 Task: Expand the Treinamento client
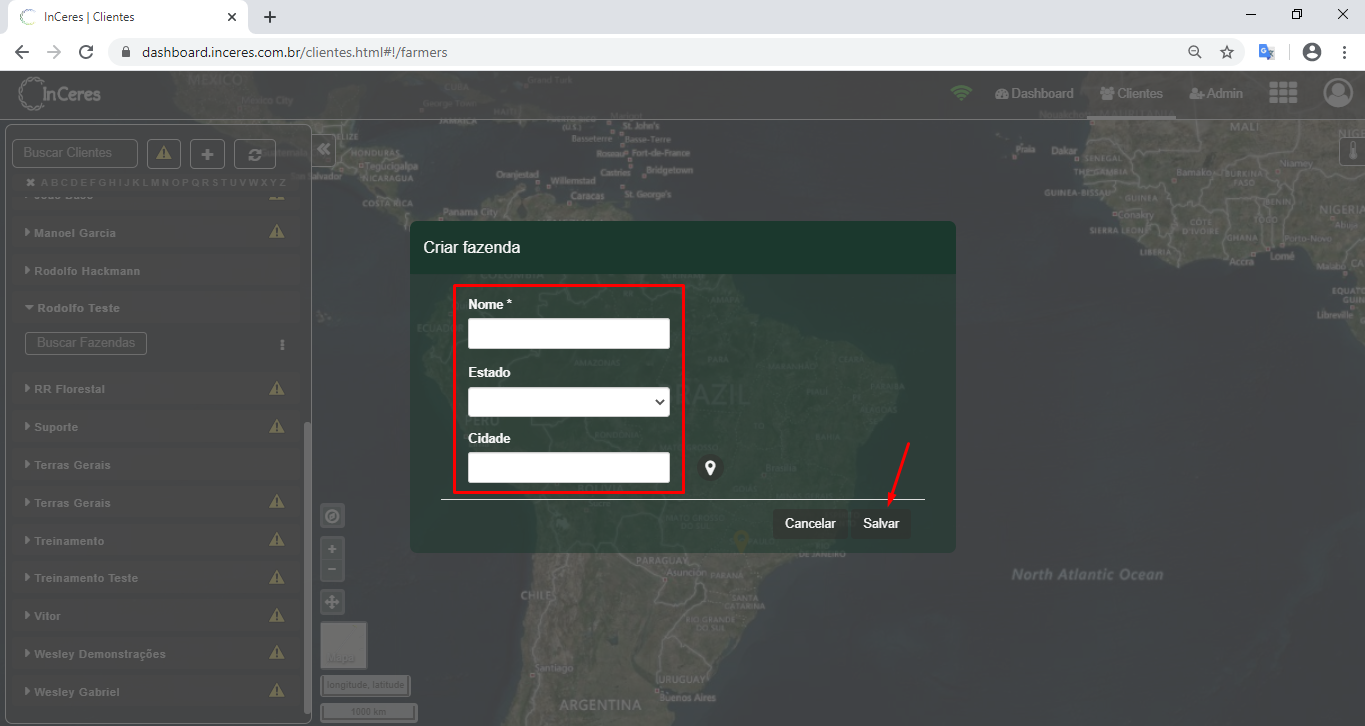28,540
